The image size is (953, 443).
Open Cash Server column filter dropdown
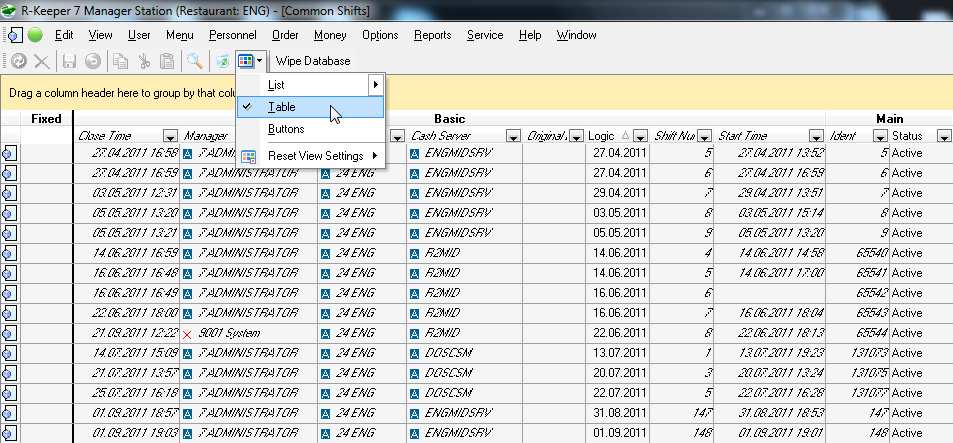point(514,136)
